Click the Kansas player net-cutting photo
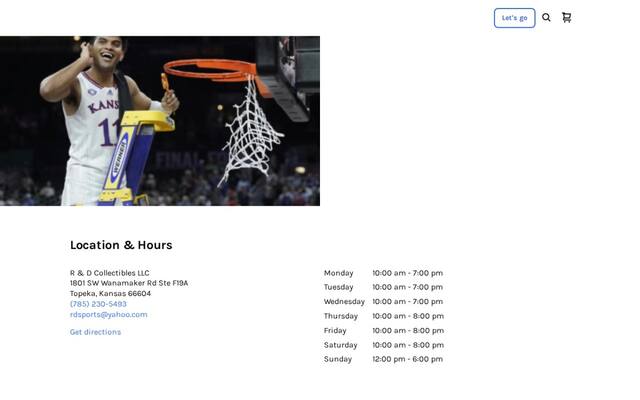 click(160, 121)
